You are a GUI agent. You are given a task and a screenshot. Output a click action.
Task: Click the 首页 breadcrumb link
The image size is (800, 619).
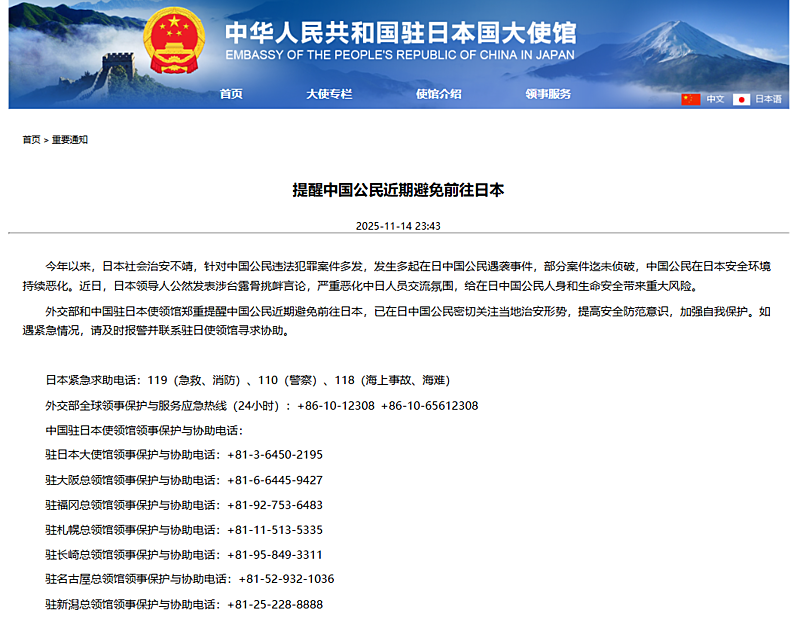tap(32, 140)
